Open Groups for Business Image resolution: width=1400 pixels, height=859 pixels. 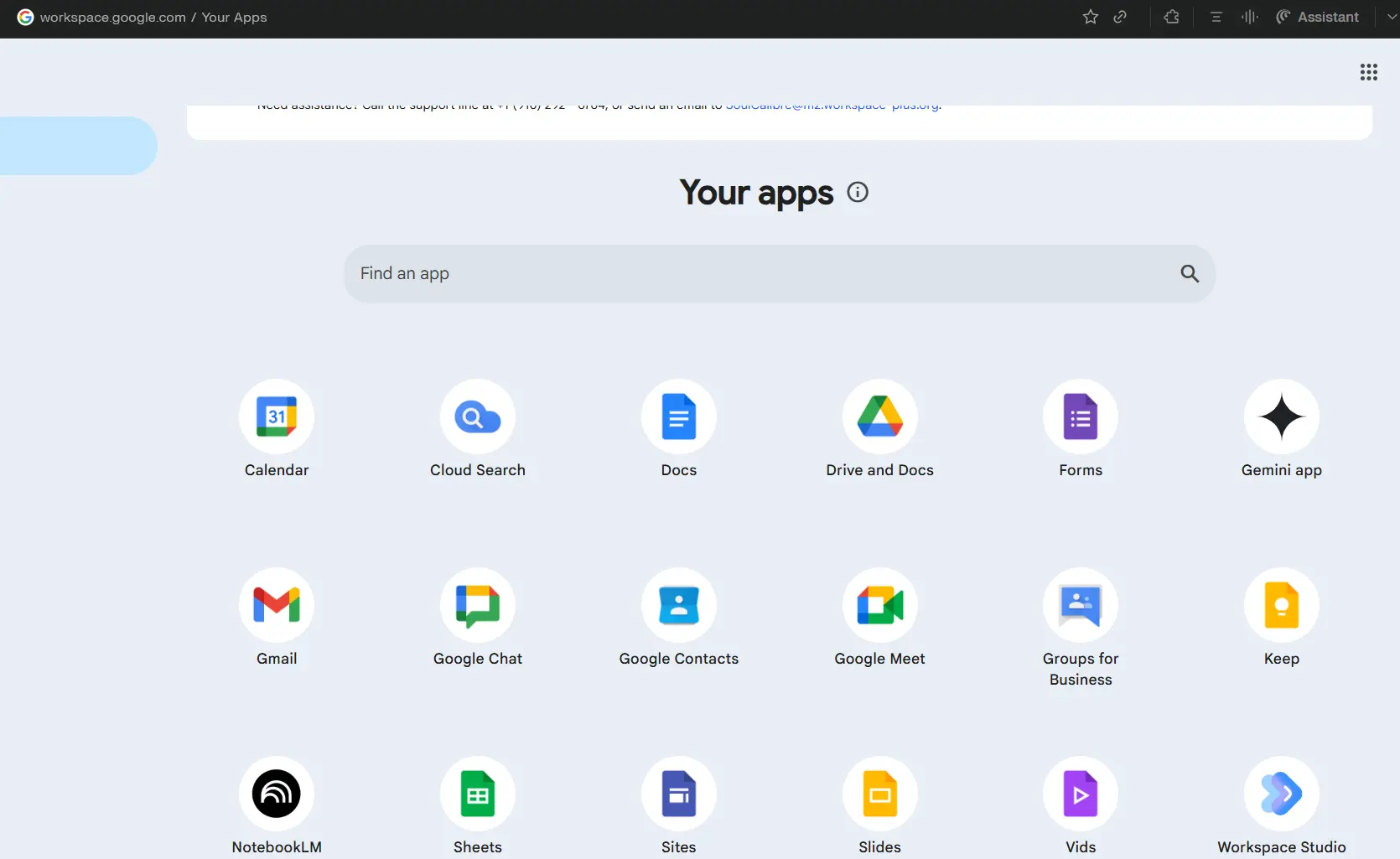tap(1081, 605)
